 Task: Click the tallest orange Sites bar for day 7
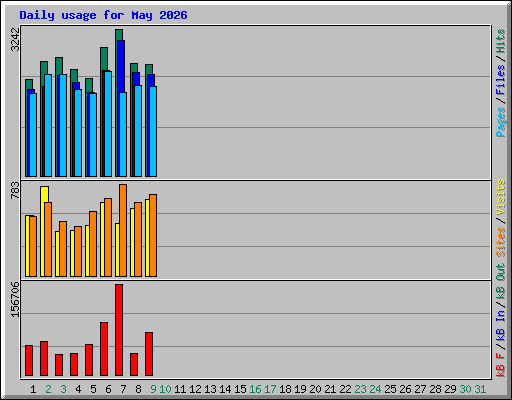pyautogui.click(x=123, y=230)
